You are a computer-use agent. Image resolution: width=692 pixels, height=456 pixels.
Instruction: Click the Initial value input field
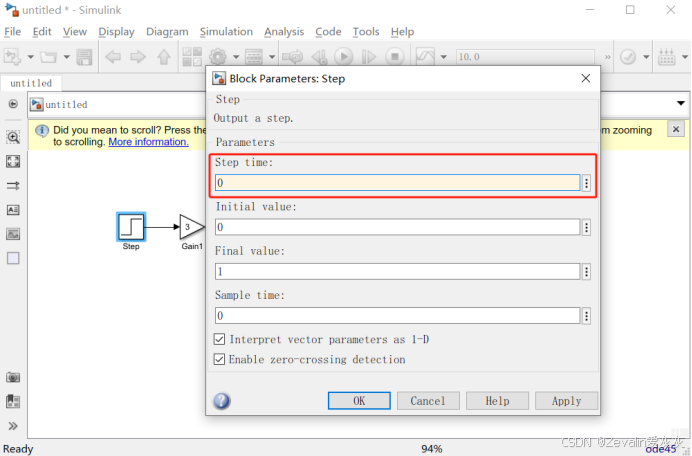tap(398, 227)
